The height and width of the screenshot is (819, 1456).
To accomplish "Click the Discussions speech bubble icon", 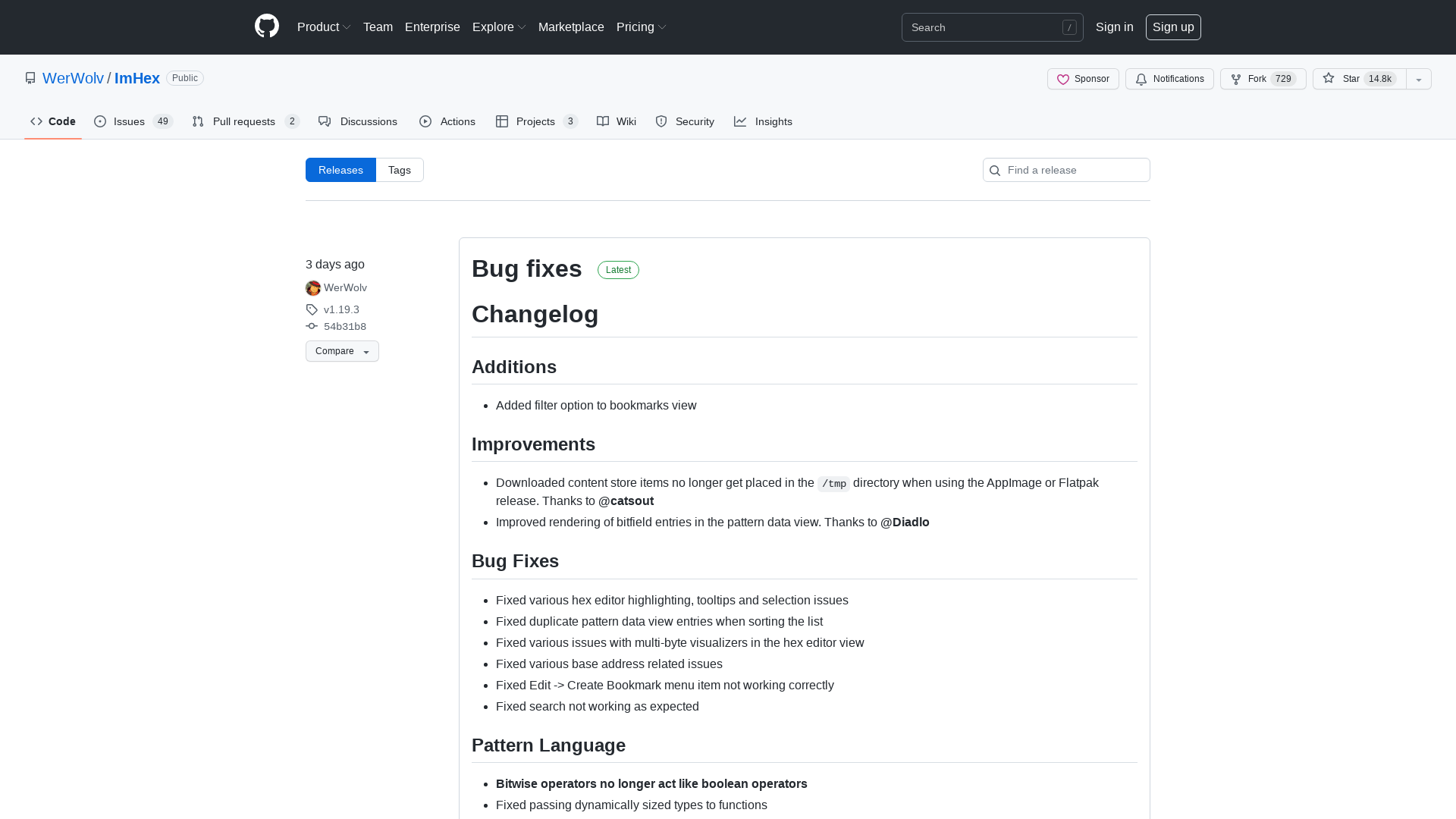I will coord(325,121).
